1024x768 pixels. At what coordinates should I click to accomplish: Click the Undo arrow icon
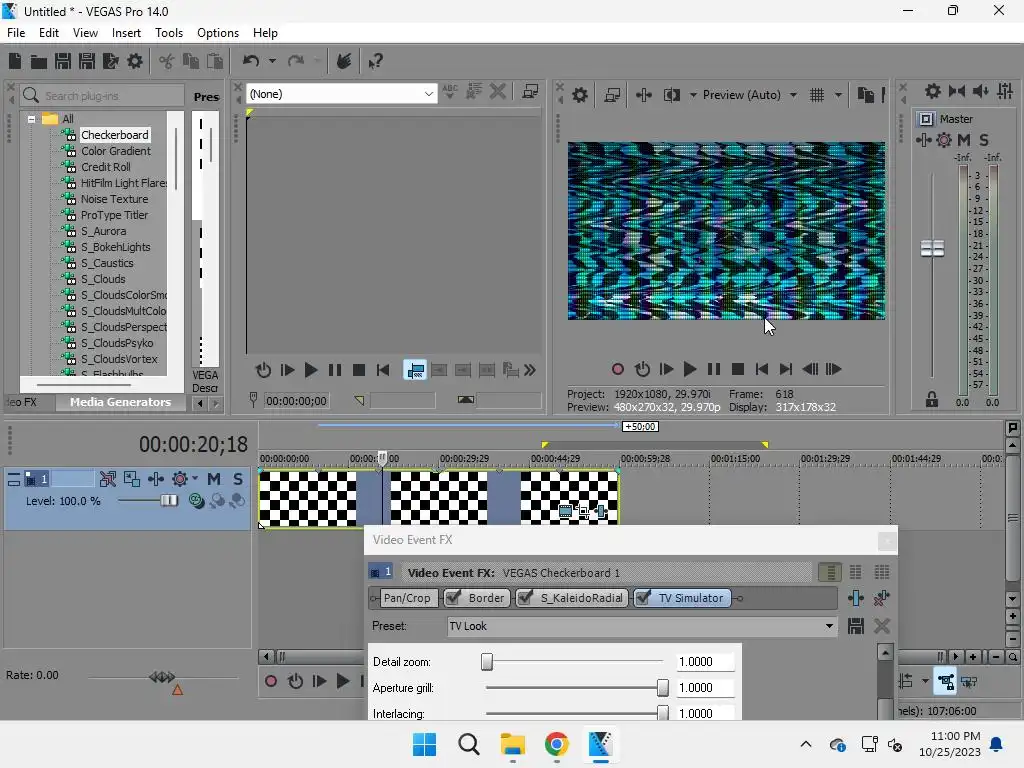click(251, 61)
